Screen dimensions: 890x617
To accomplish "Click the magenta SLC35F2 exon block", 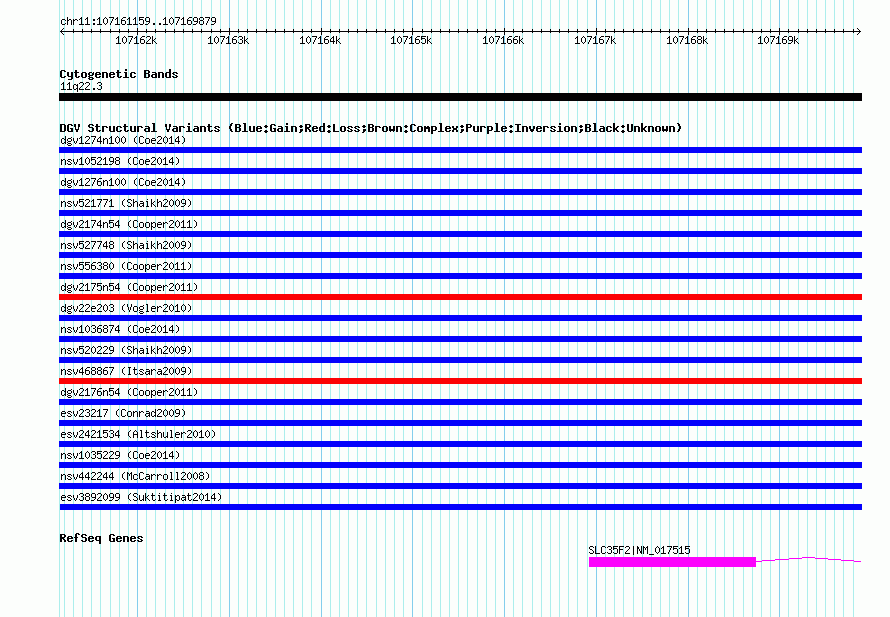I will pyautogui.click(x=672, y=562).
